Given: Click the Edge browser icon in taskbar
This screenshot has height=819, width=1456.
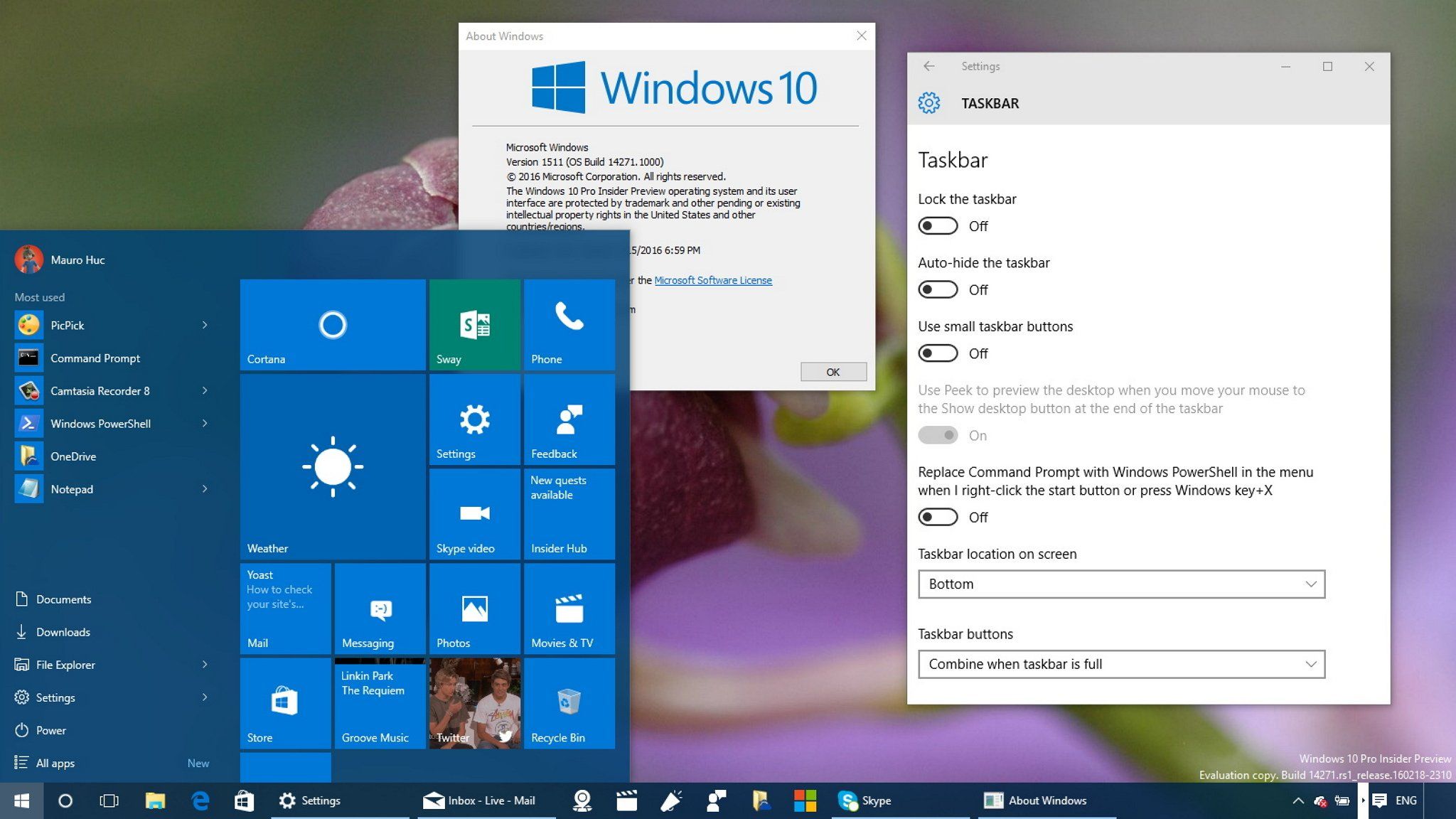Looking at the screenshot, I should click(x=200, y=801).
